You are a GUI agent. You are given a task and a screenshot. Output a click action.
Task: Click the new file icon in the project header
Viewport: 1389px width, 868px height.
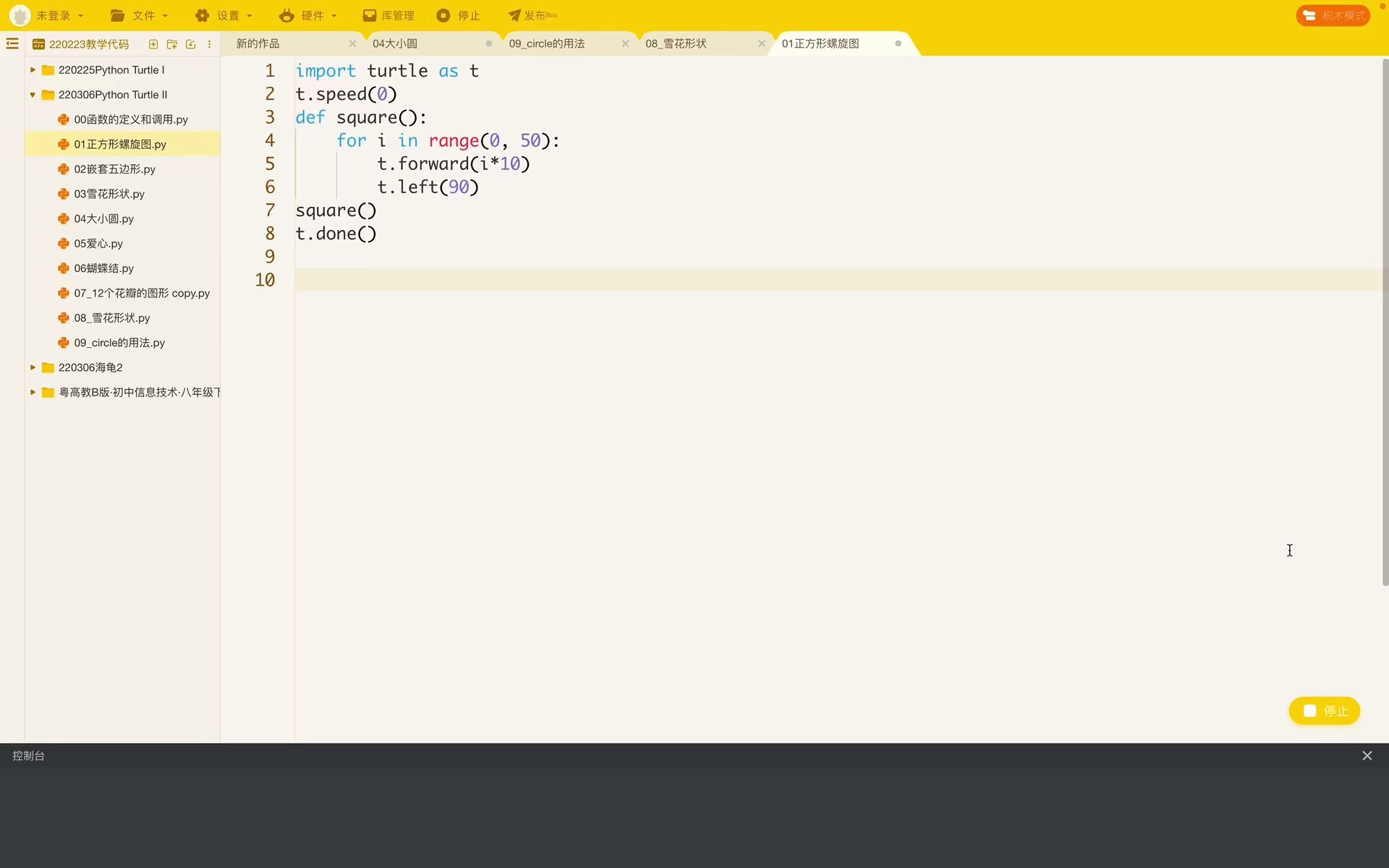click(x=153, y=44)
